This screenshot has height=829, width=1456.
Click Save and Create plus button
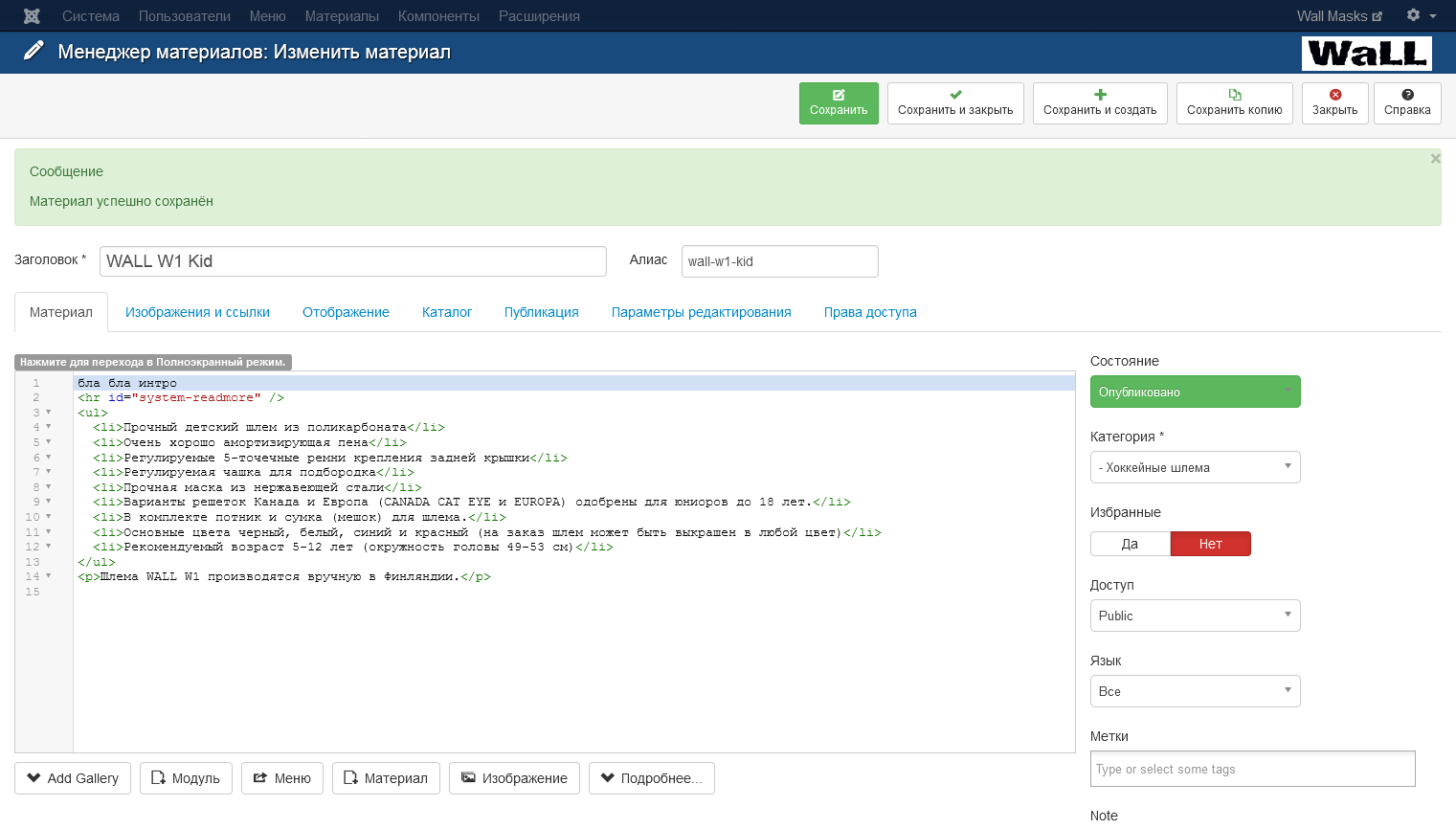1099,102
